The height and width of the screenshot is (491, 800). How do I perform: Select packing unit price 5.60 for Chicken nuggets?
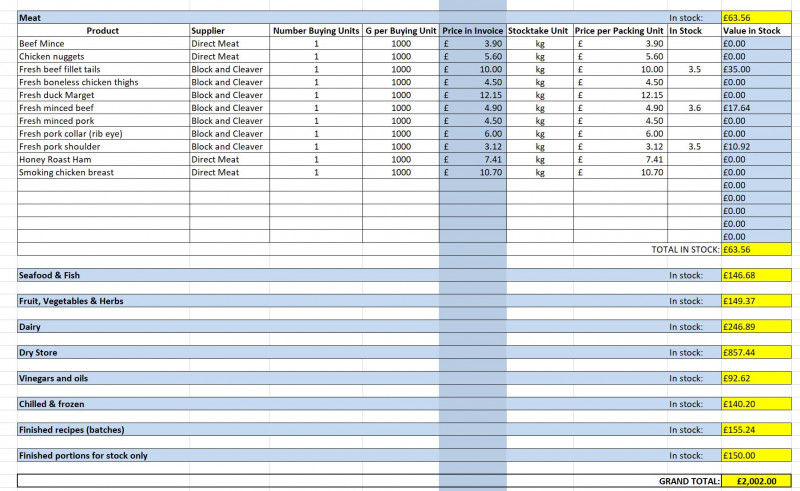pos(620,56)
